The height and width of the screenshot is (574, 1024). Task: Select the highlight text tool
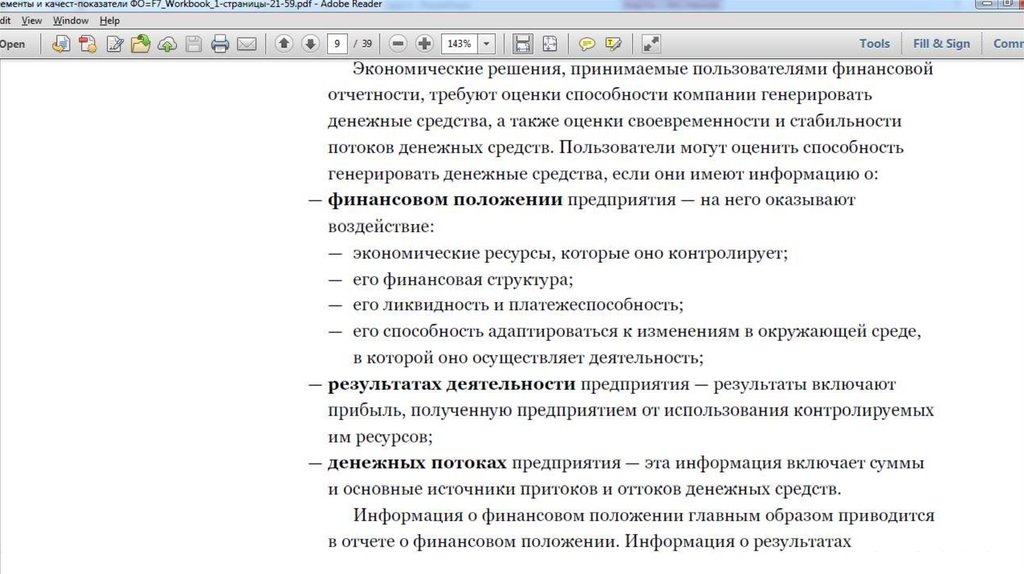(613, 44)
